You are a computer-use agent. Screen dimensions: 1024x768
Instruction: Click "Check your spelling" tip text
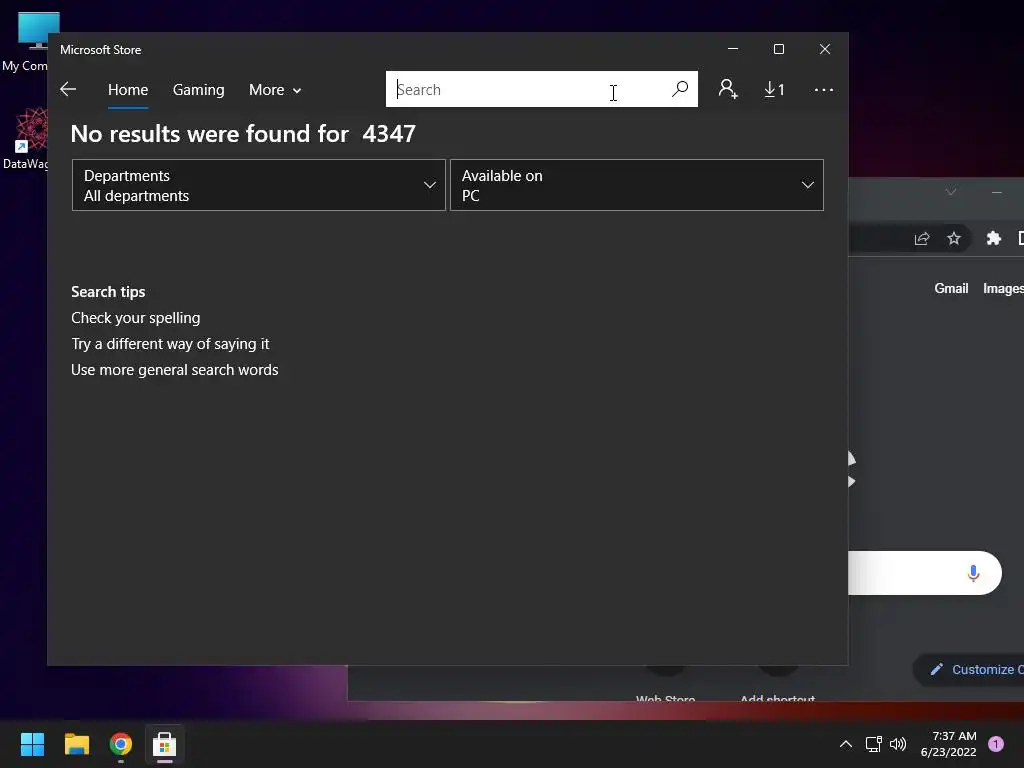tap(136, 318)
